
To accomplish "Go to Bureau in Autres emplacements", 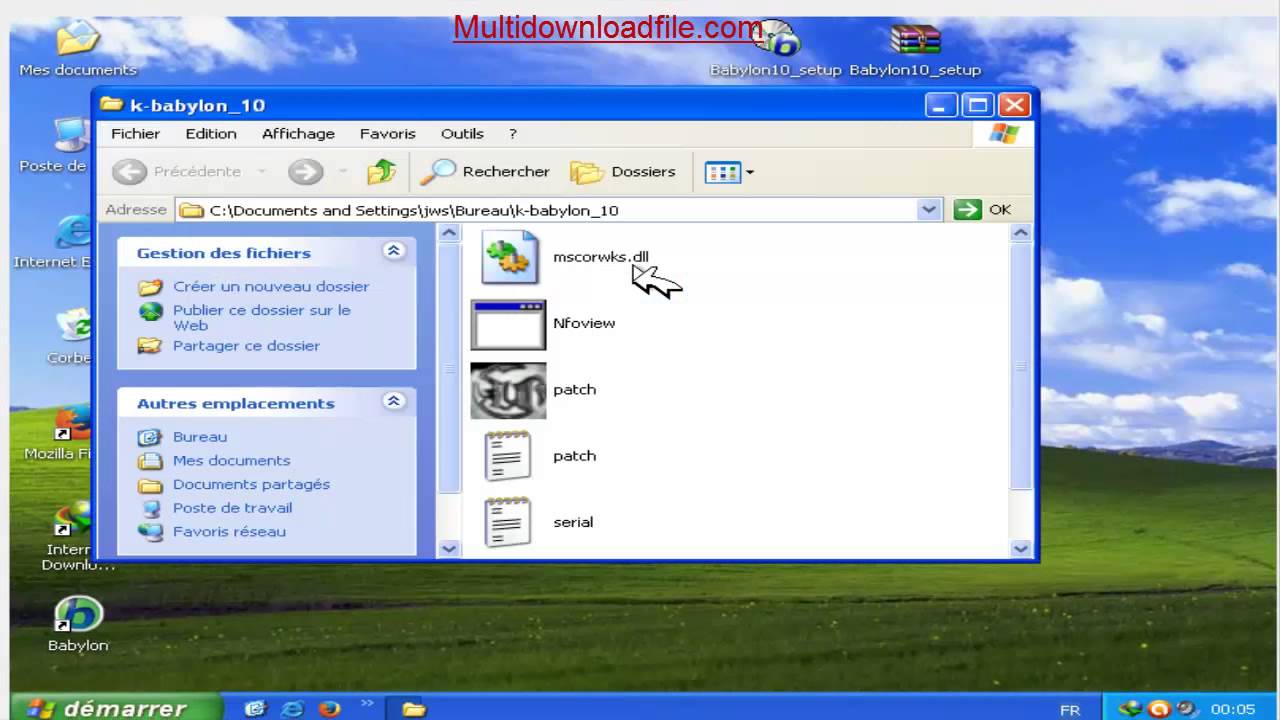I will coord(200,437).
